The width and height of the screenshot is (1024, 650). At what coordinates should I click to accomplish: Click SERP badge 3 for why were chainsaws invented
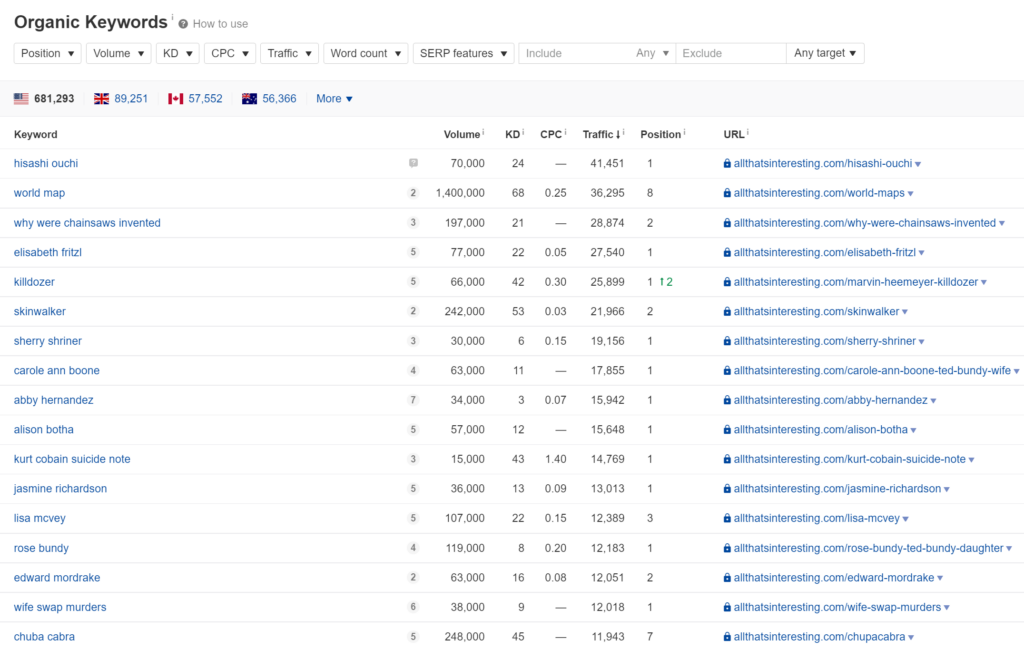(413, 223)
